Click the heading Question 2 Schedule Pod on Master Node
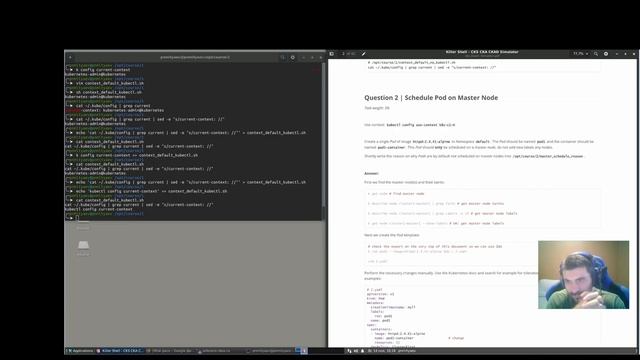Screen dimensions: 640x360 click(x=431, y=98)
